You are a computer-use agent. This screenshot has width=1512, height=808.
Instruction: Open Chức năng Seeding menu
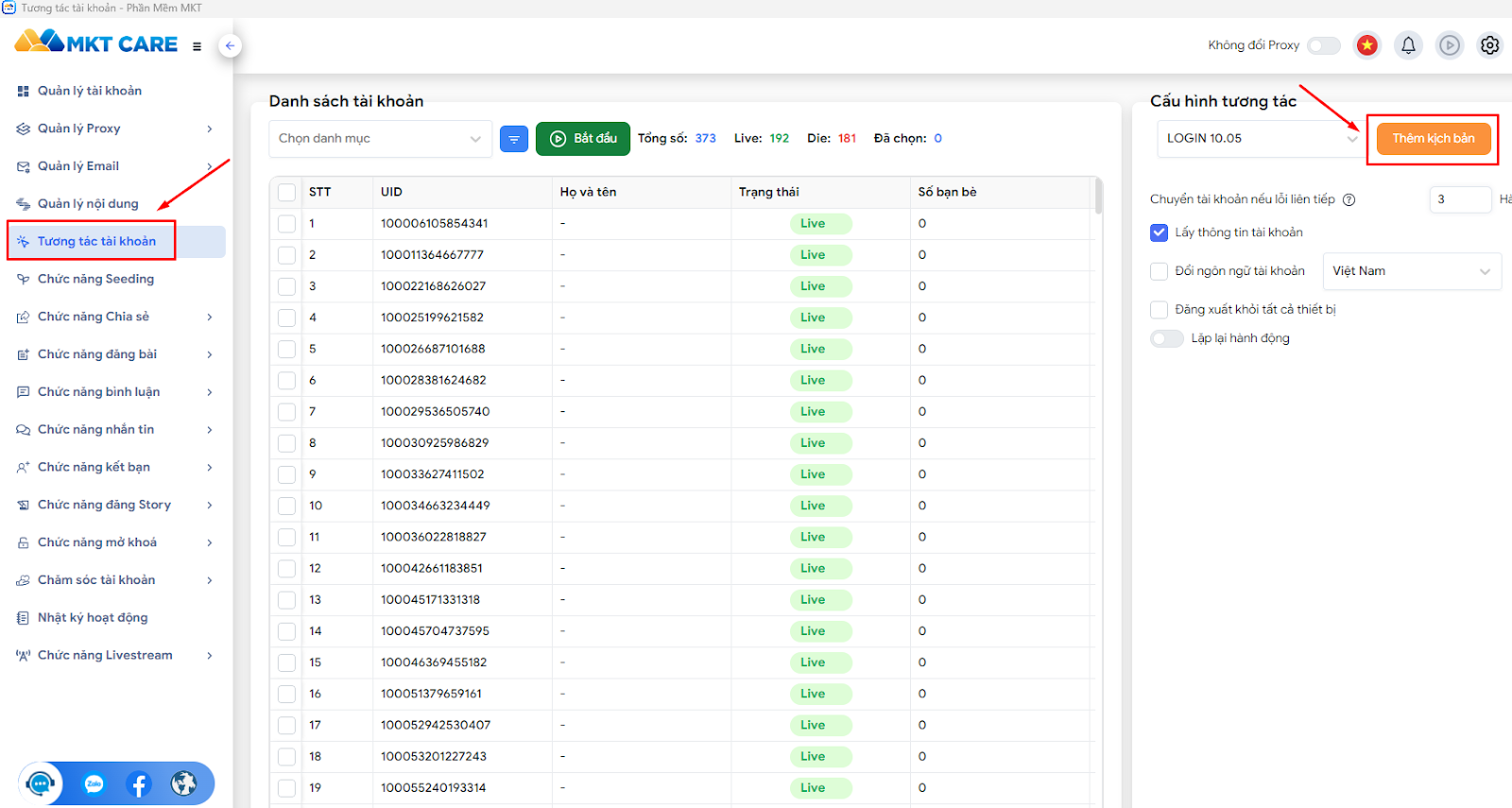[x=116, y=280]
